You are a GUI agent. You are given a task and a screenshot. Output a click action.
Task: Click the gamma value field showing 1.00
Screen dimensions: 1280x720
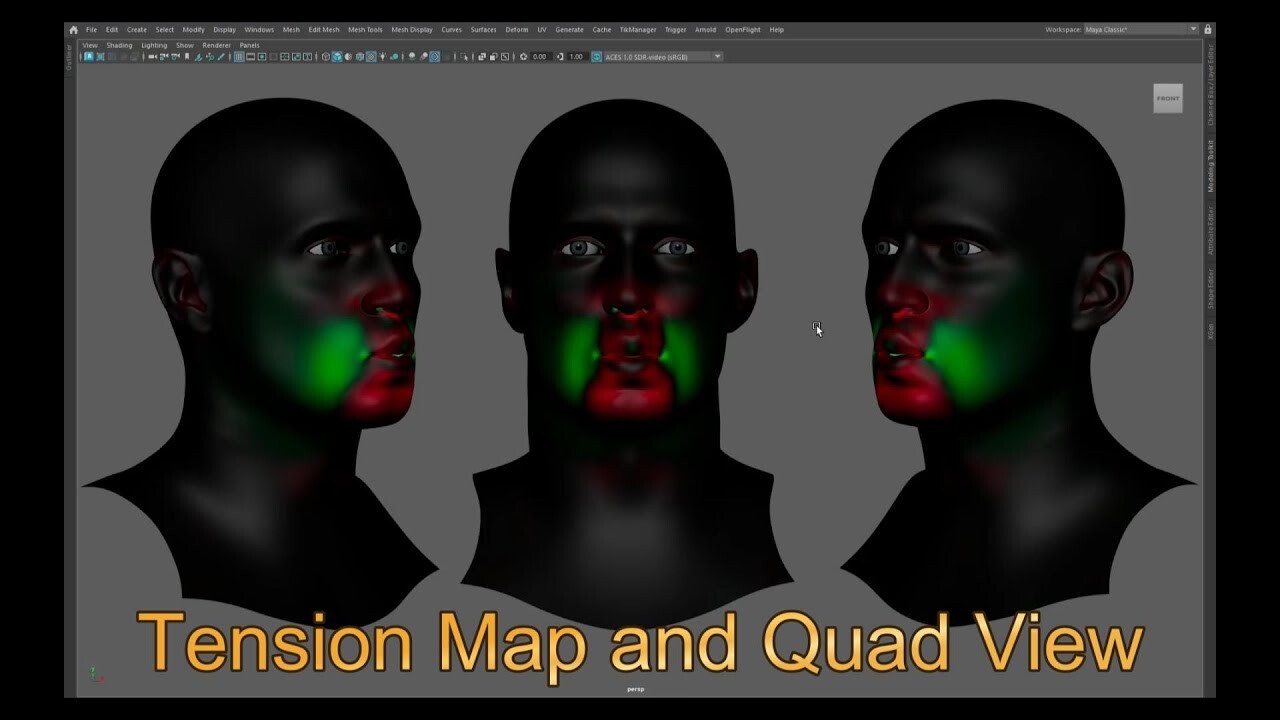click(575, 57)
